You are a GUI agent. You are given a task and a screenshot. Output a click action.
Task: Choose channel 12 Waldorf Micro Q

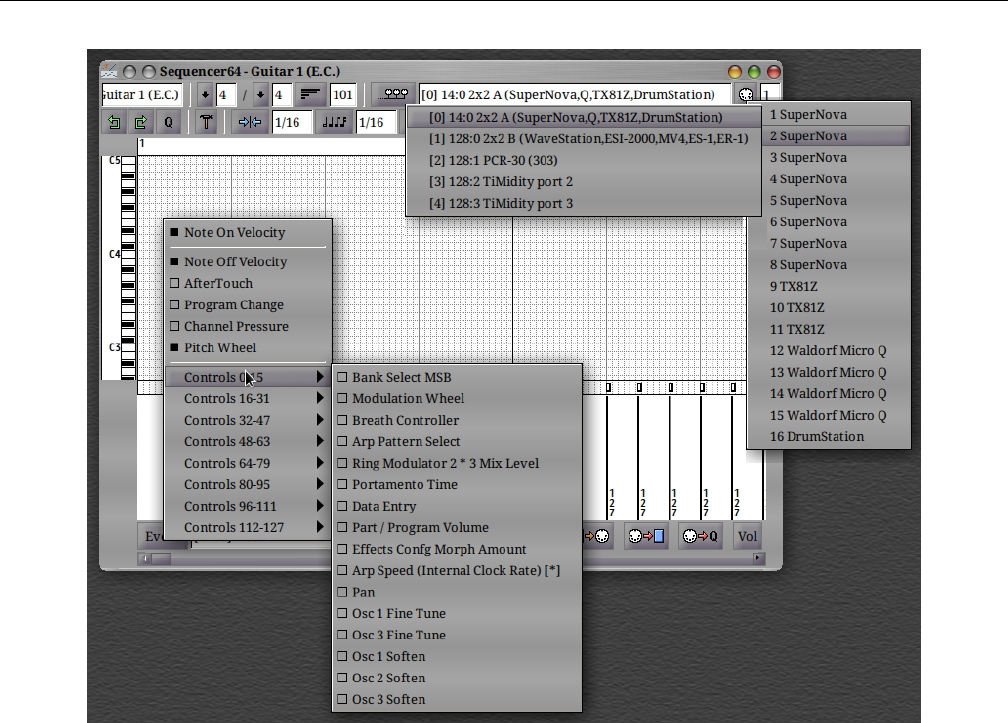coord(829,351)
